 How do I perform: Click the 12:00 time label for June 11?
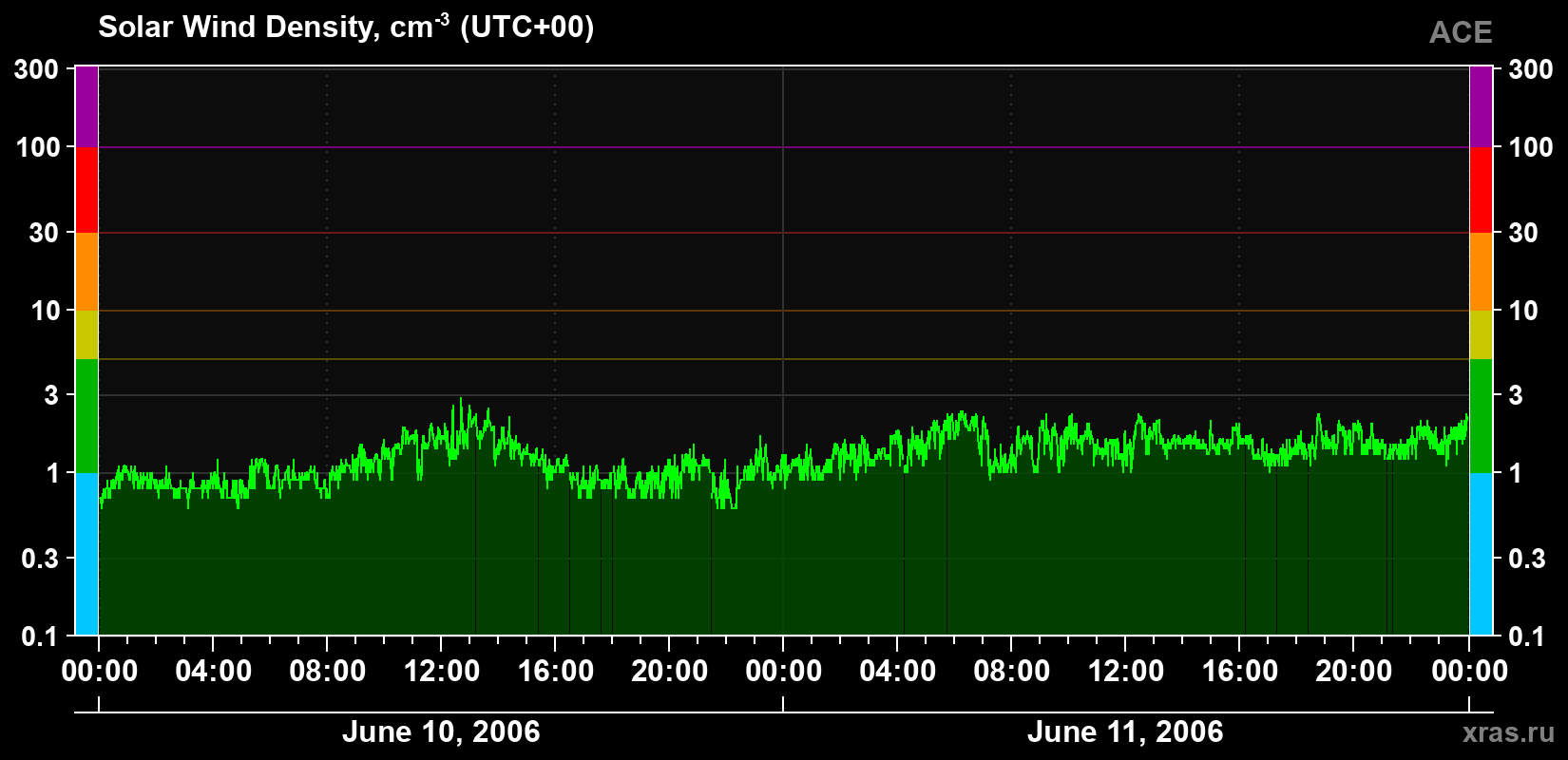tap(1125, 672)
